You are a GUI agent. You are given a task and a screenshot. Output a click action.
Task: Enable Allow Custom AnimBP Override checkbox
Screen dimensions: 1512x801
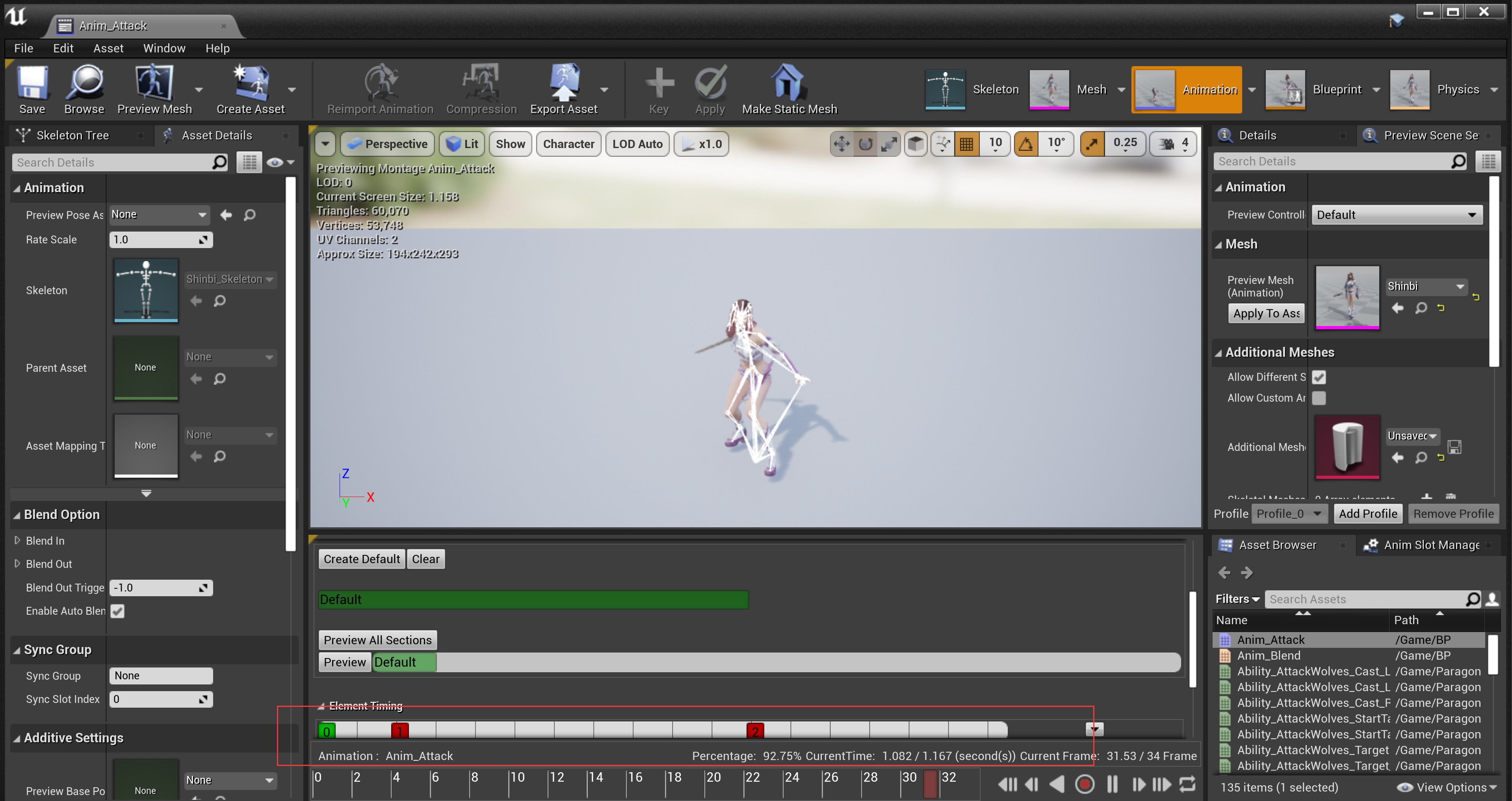point(1318,398)
